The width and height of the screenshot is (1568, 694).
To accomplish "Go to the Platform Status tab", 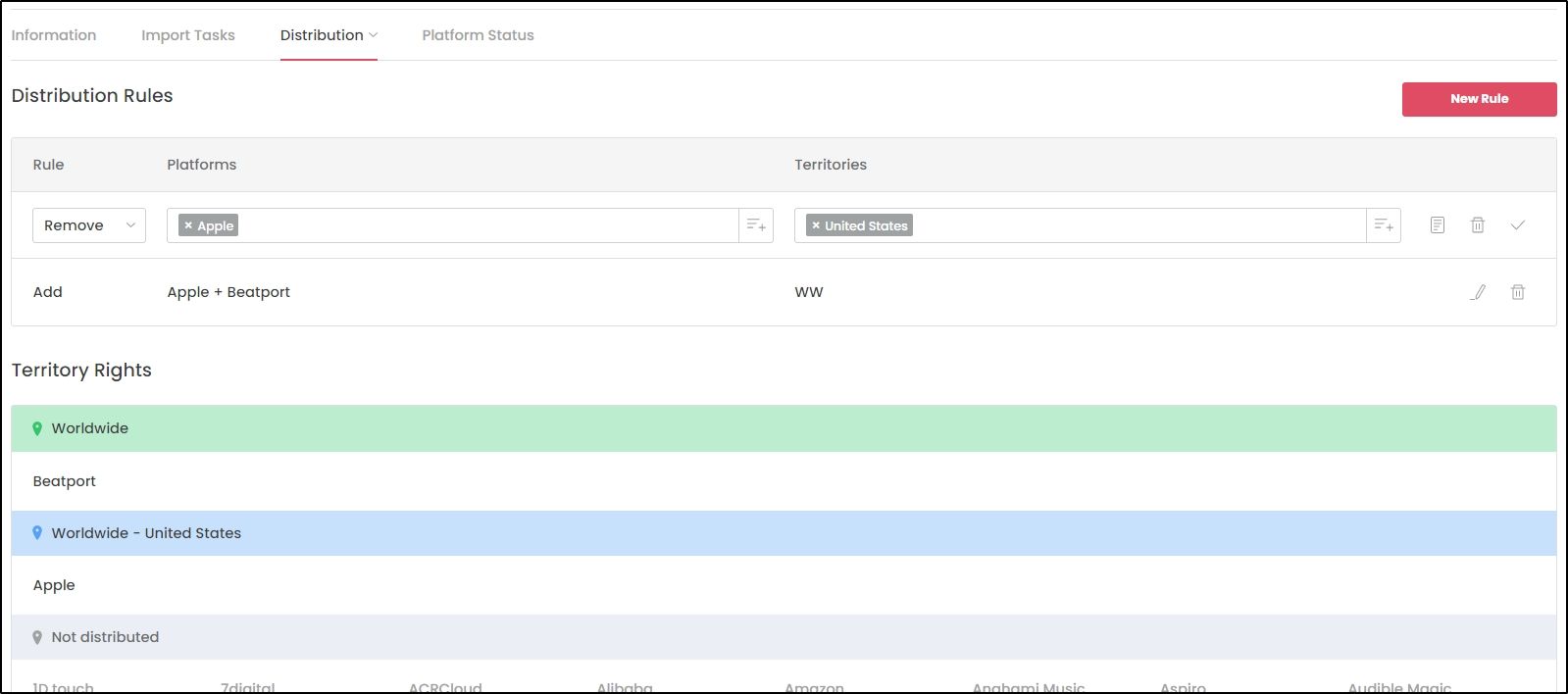I will click(x=479, y=35).
